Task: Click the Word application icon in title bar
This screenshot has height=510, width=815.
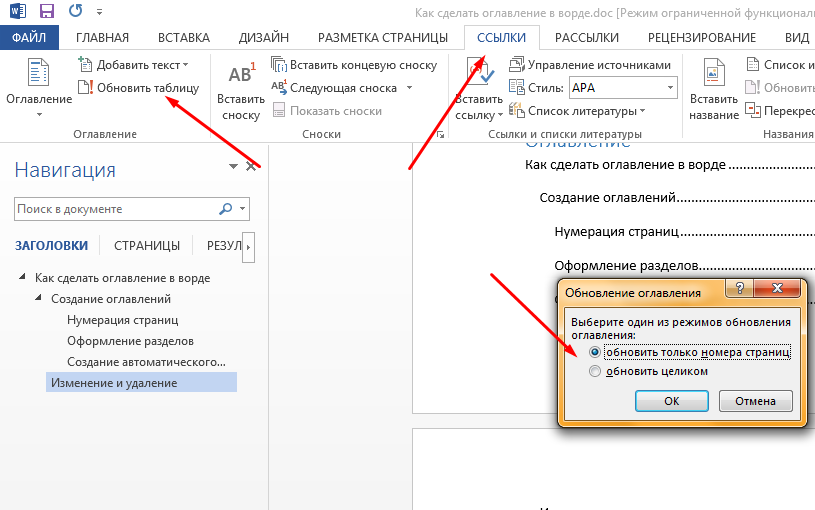Action: click(17, 11)
